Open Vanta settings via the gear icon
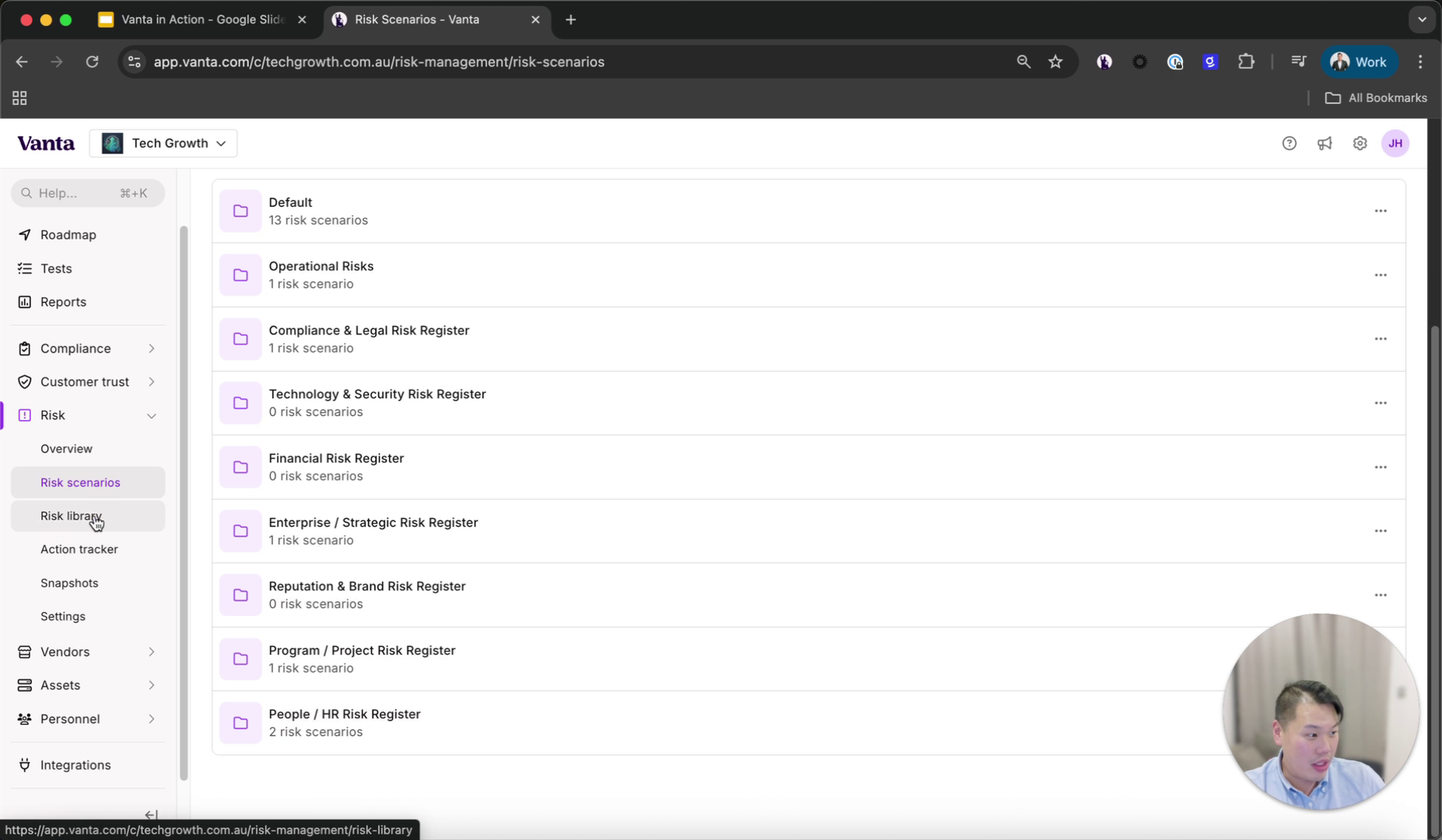Image resolution: width=1442 pixels, height=840 pixels. [1360, 143]
